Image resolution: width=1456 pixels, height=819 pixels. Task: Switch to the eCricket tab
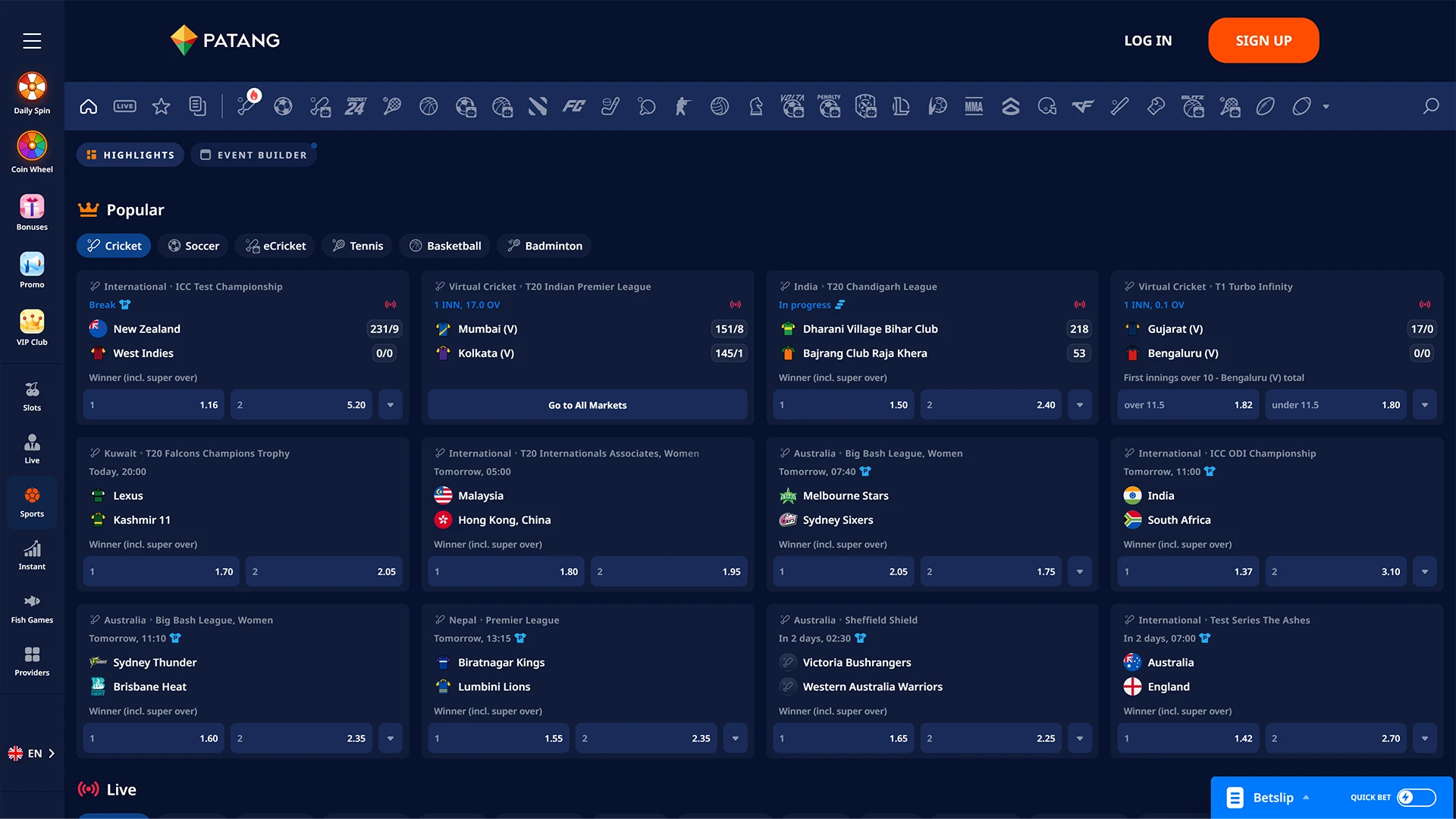pos(275,246)
